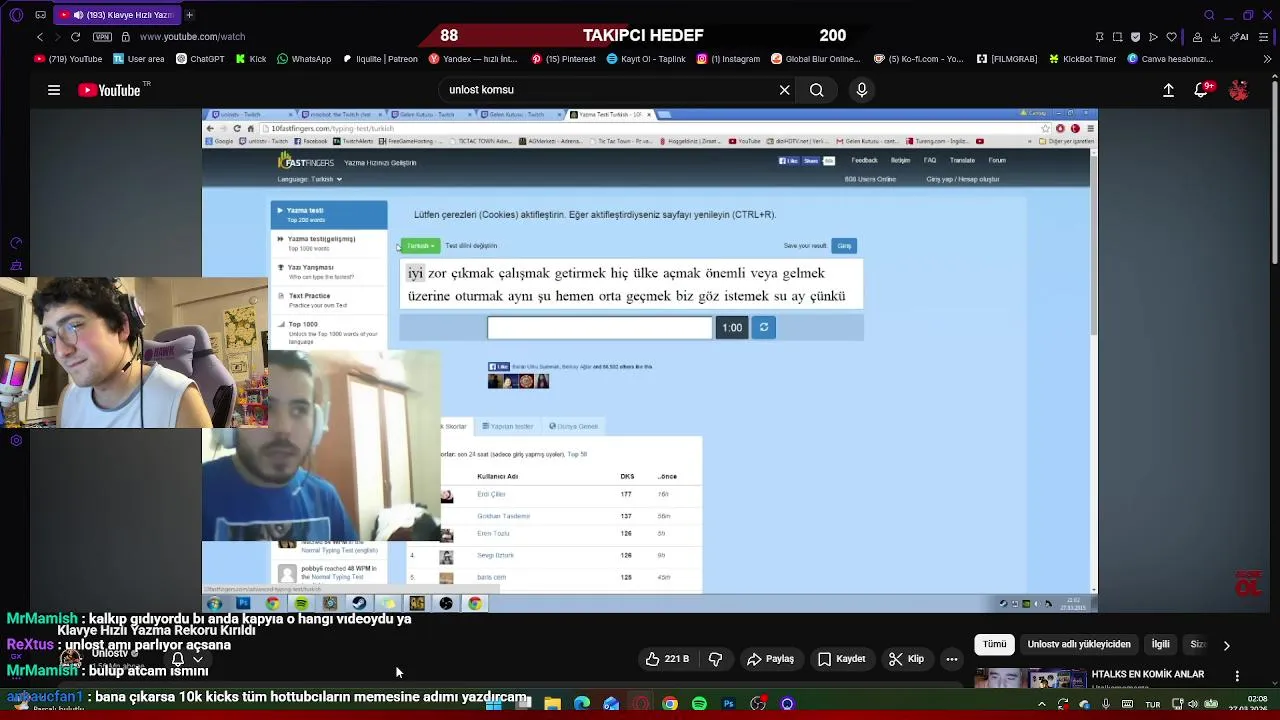Open menu for HTALKS EN KOMİK ANLAR video
The image size is (1280, 720).
[1237, 677]
